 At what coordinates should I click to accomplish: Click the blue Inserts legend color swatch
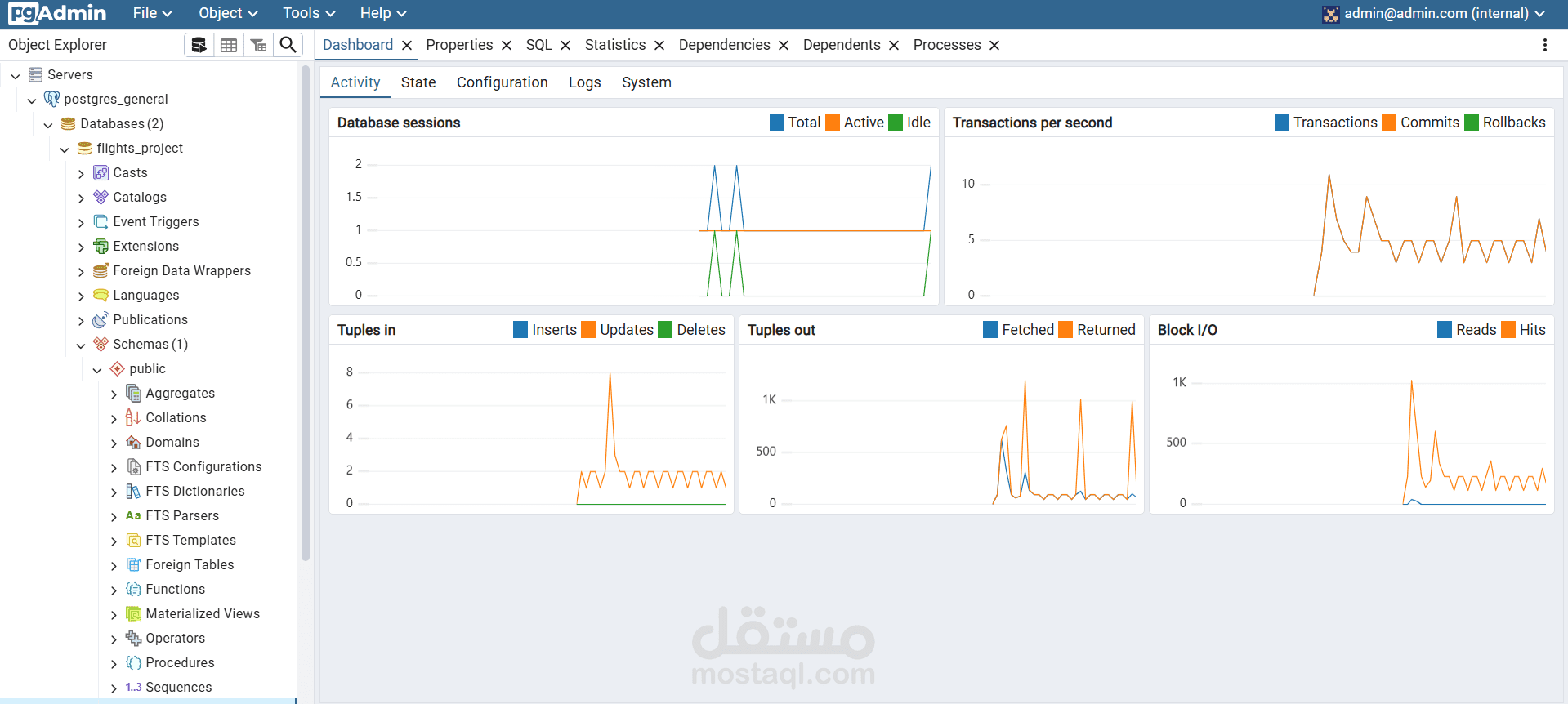point(520,330)
